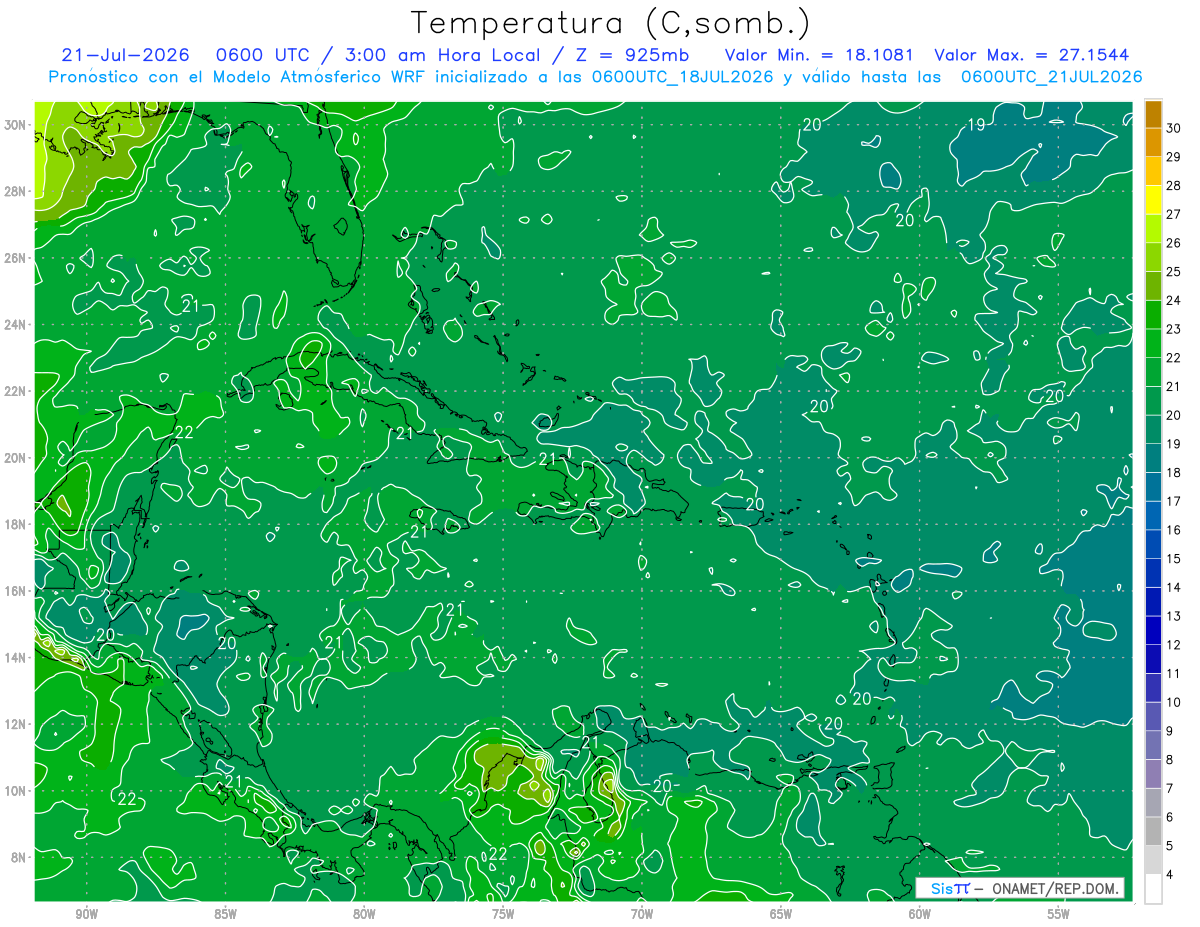Click the 'Valor Min. = 18.1081' value
1200x927 pixels.
click(819, 55)
